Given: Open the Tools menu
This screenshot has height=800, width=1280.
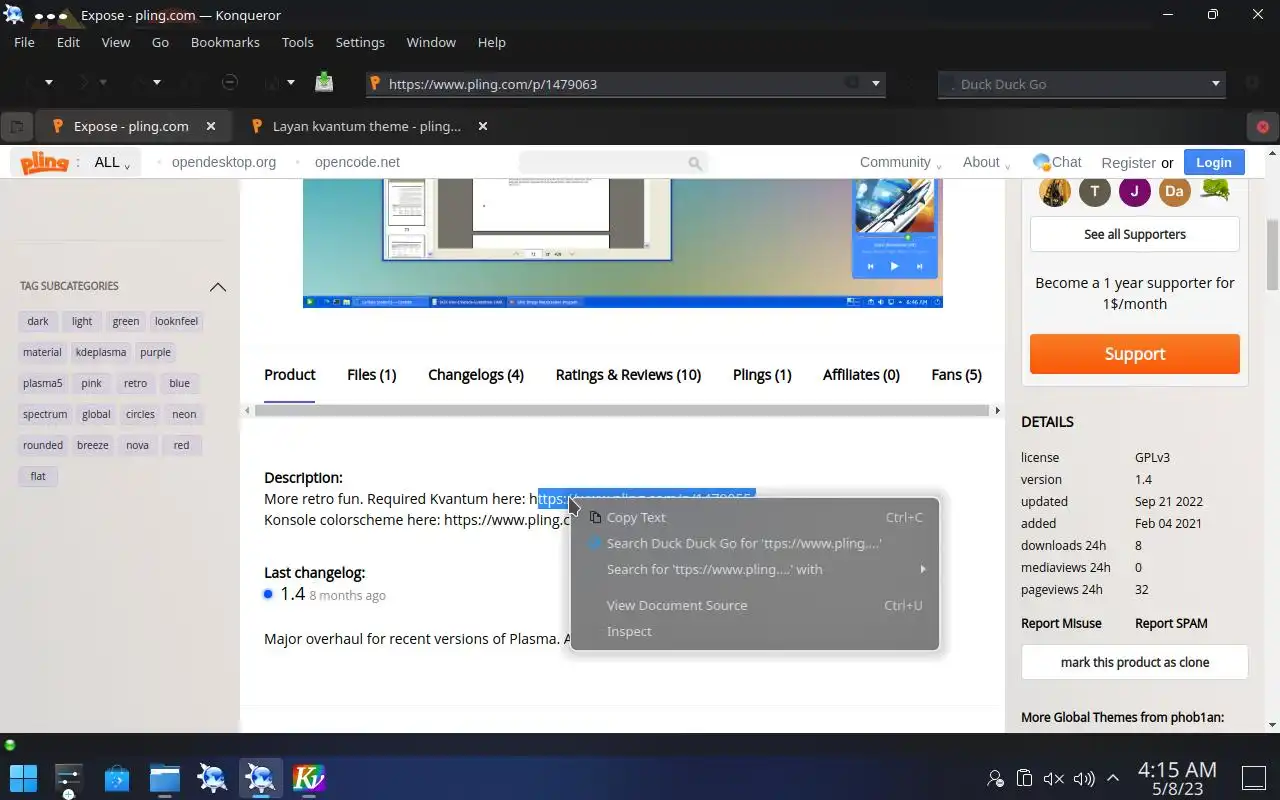Looking at the screenshot, I should click(297, 42).
